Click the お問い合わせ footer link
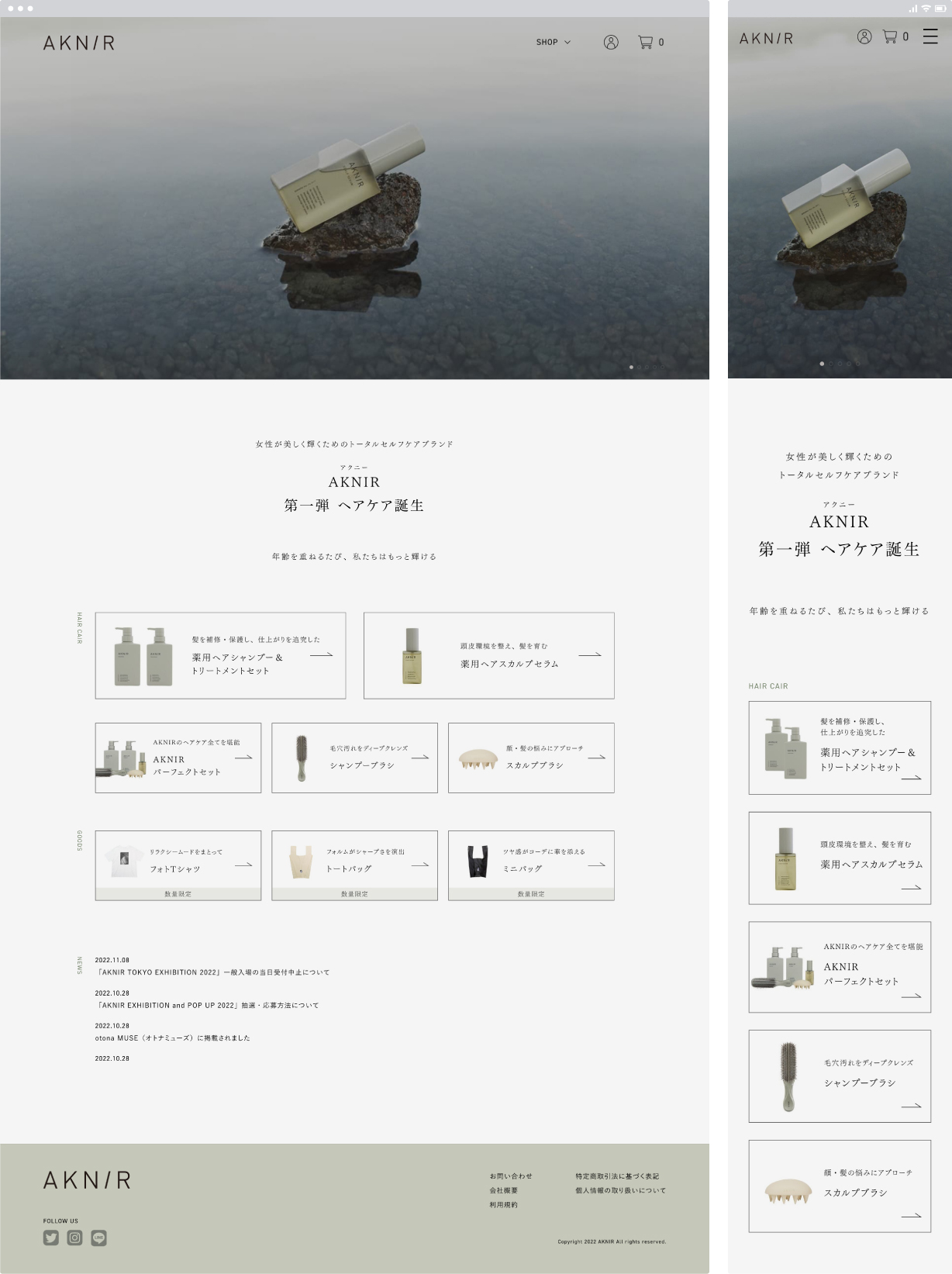The width and height of the screenshot is (952, 1274). click(511, 1176)
